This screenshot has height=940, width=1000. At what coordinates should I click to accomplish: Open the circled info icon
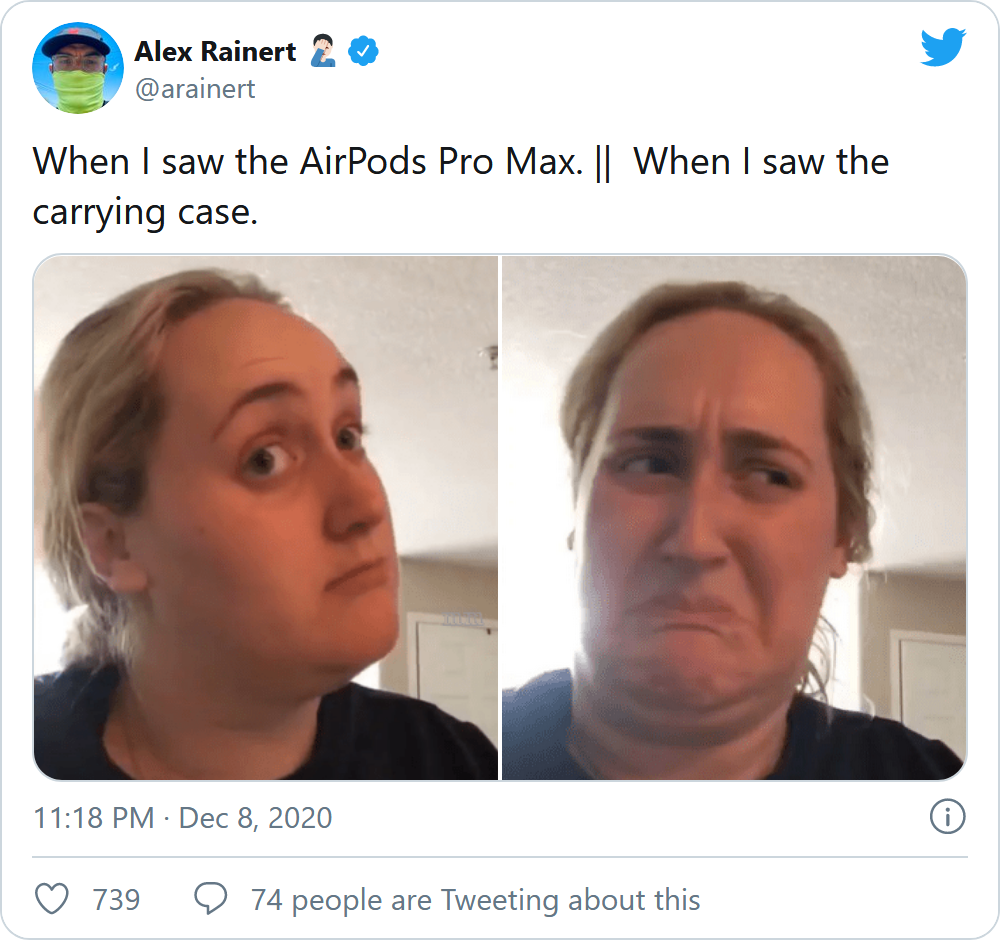[947, 817]
